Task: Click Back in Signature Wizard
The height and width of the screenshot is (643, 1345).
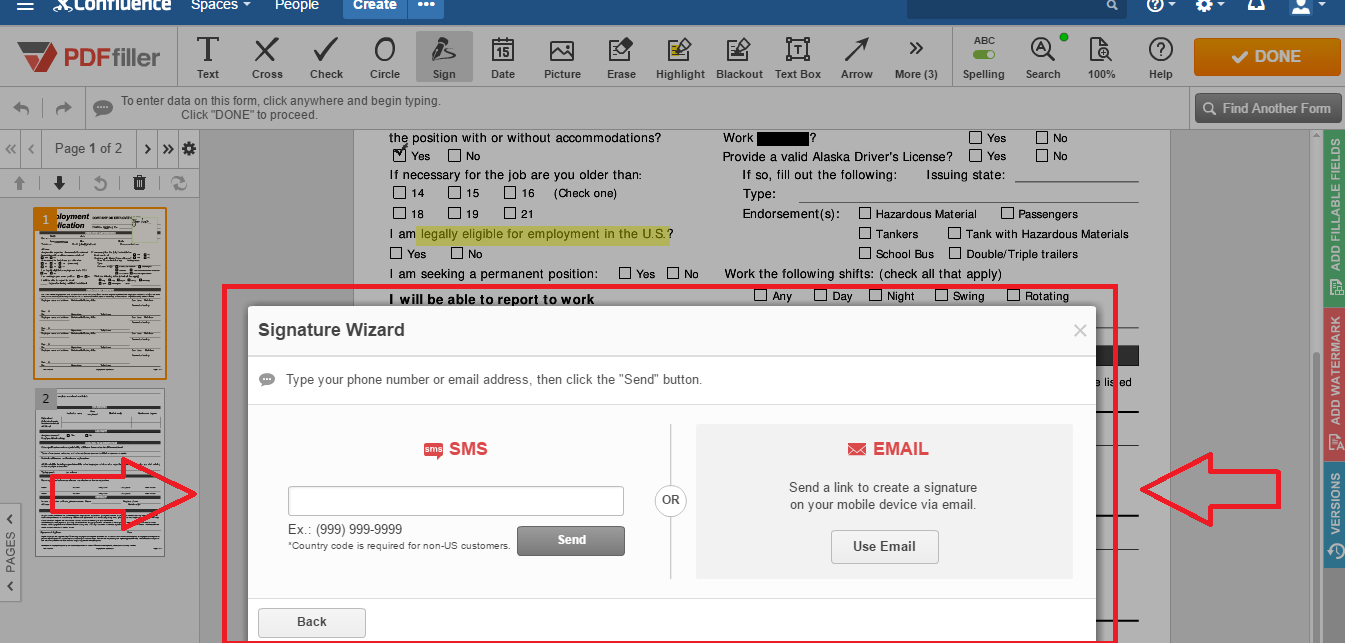Action: pos(312,622)
